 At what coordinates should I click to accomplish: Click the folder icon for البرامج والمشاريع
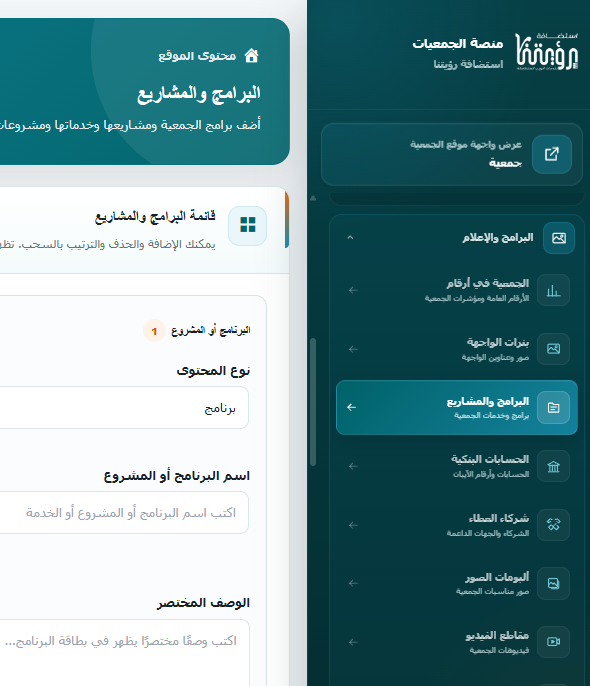coord(553,407)
